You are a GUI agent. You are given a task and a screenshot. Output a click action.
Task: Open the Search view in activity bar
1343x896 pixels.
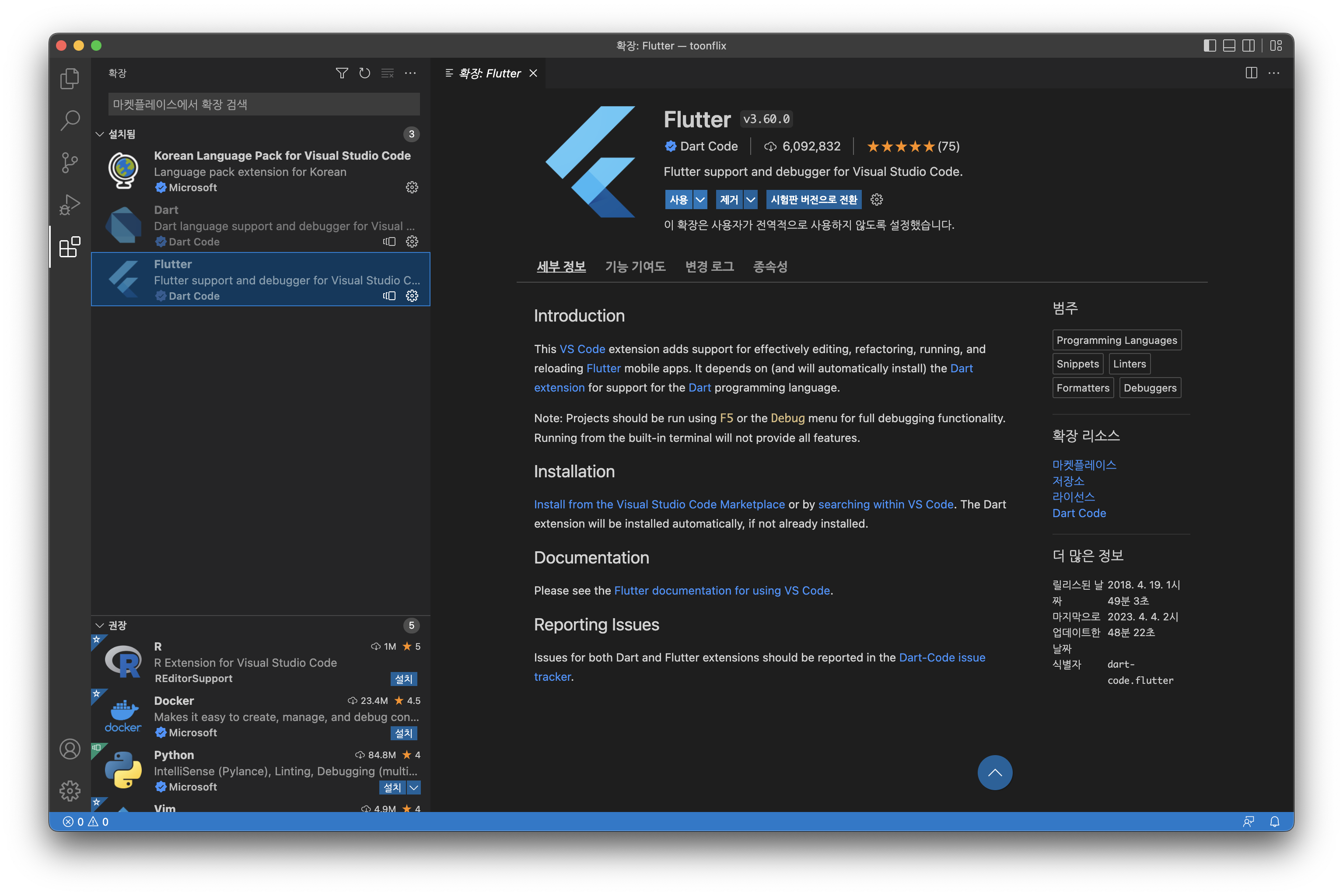click(70, 120)
